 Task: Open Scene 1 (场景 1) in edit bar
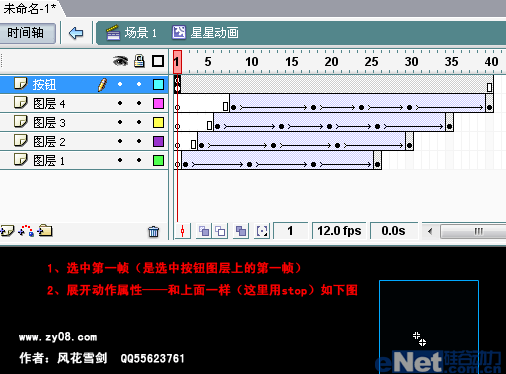[131, 33]
